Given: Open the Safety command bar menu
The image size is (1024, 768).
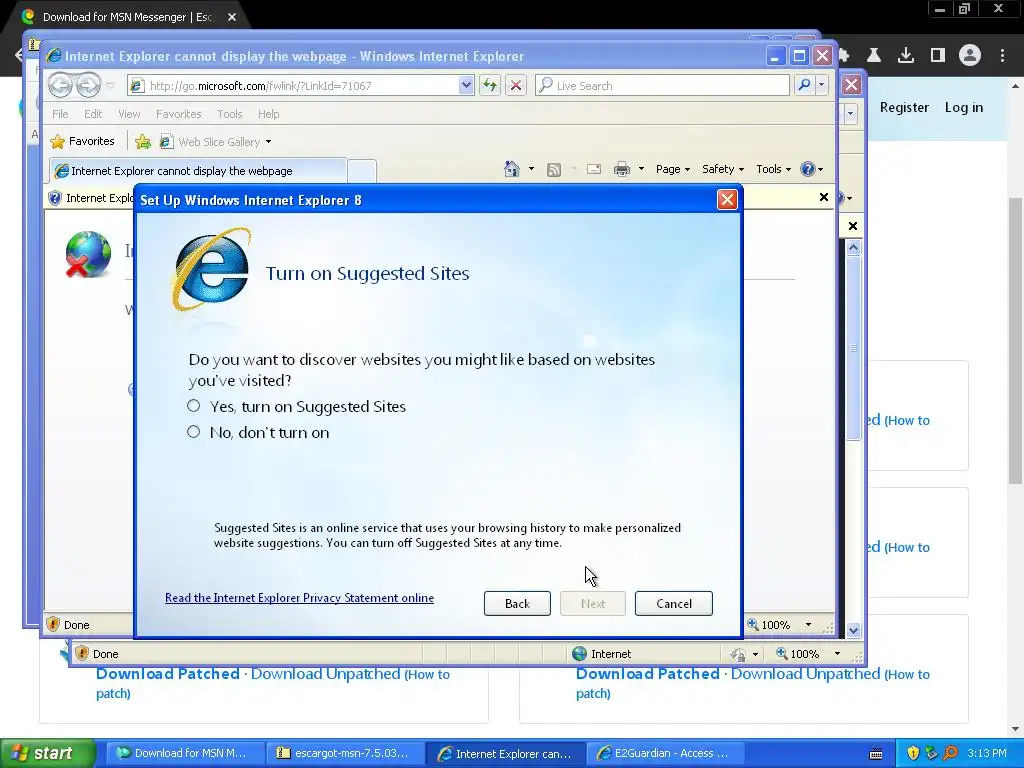Looking at the screenshot, I should pyautogui.click(x=722, y=169).
